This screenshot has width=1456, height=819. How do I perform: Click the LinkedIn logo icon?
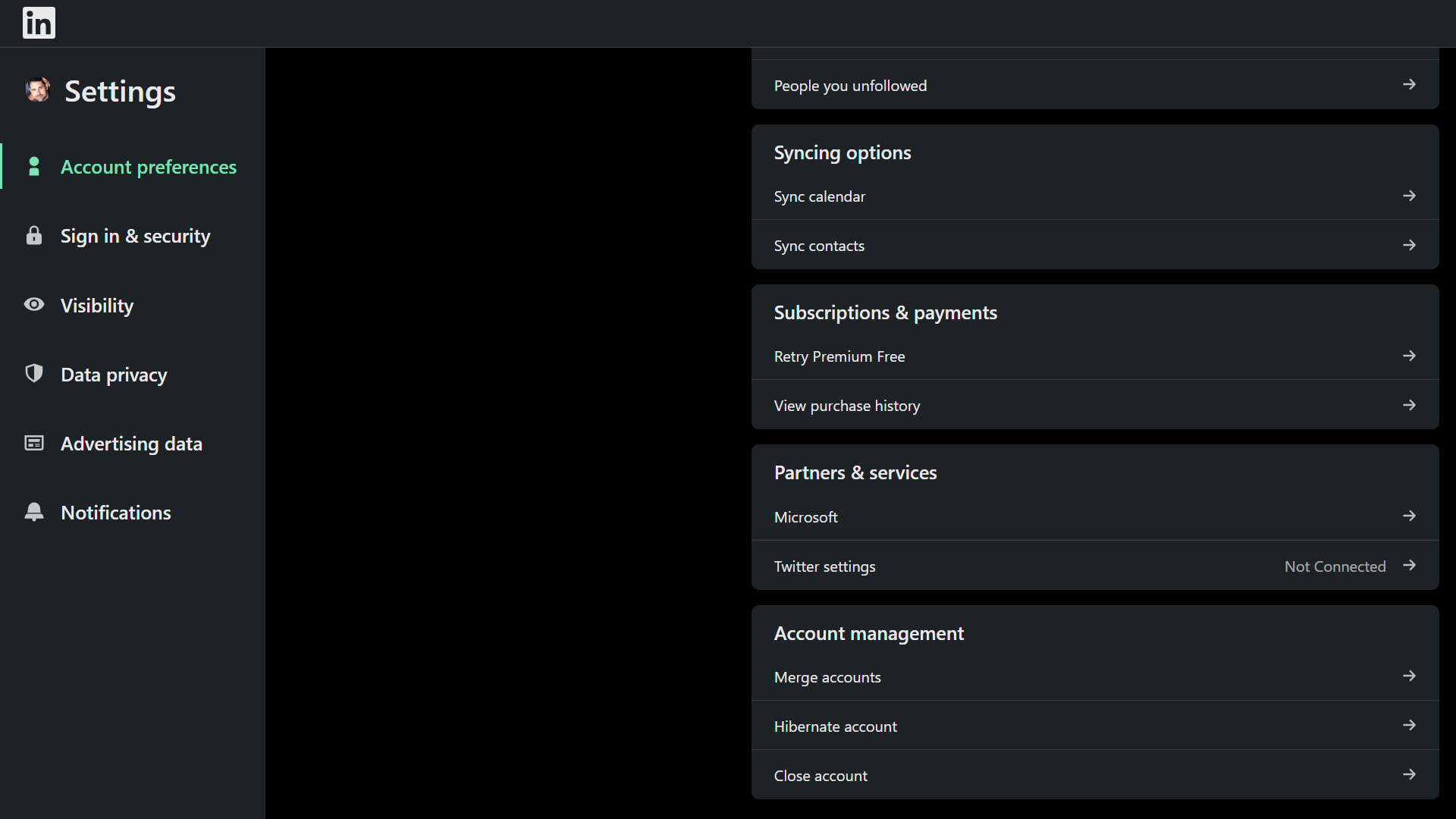(39, 23)
